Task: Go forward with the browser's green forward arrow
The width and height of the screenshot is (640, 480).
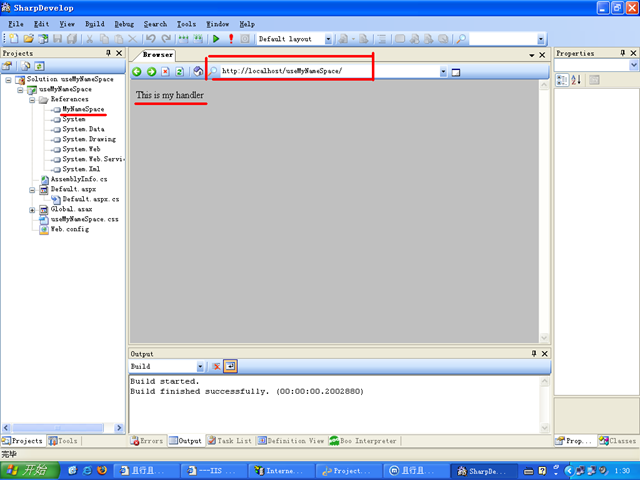Action: coord(151,72)
